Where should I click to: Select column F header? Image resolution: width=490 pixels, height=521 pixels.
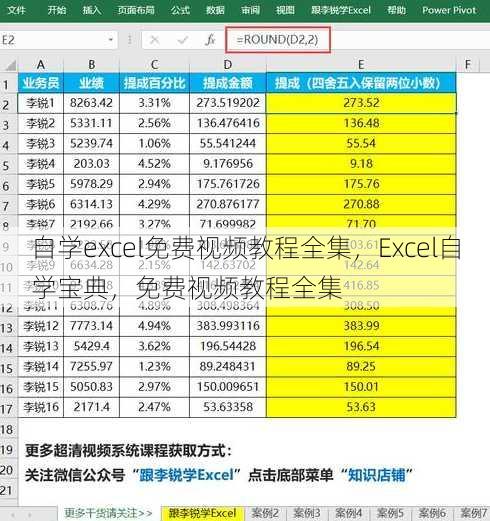pyautogui.click(x=468, y=65)
